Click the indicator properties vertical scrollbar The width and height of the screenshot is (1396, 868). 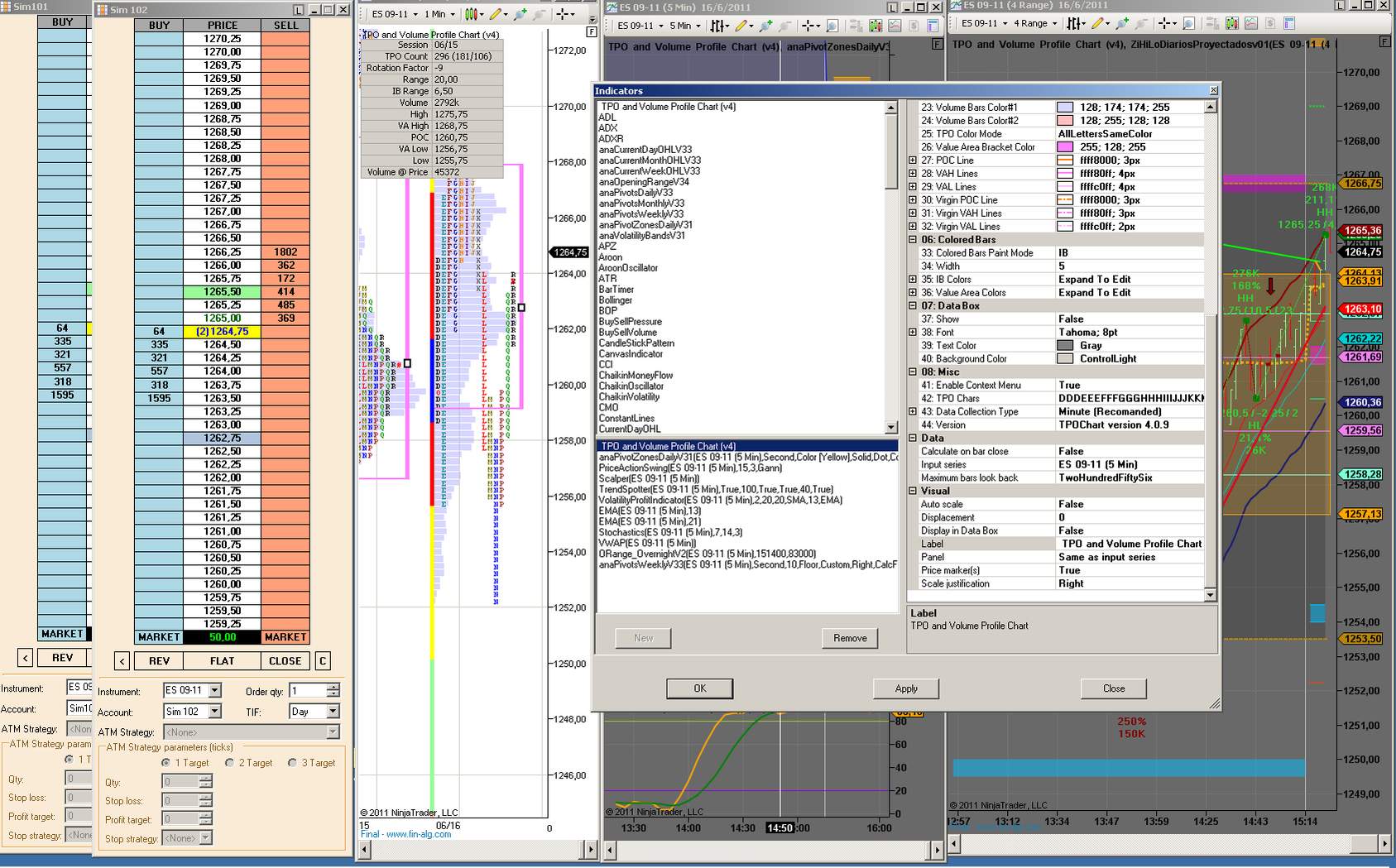point(1211,351)
